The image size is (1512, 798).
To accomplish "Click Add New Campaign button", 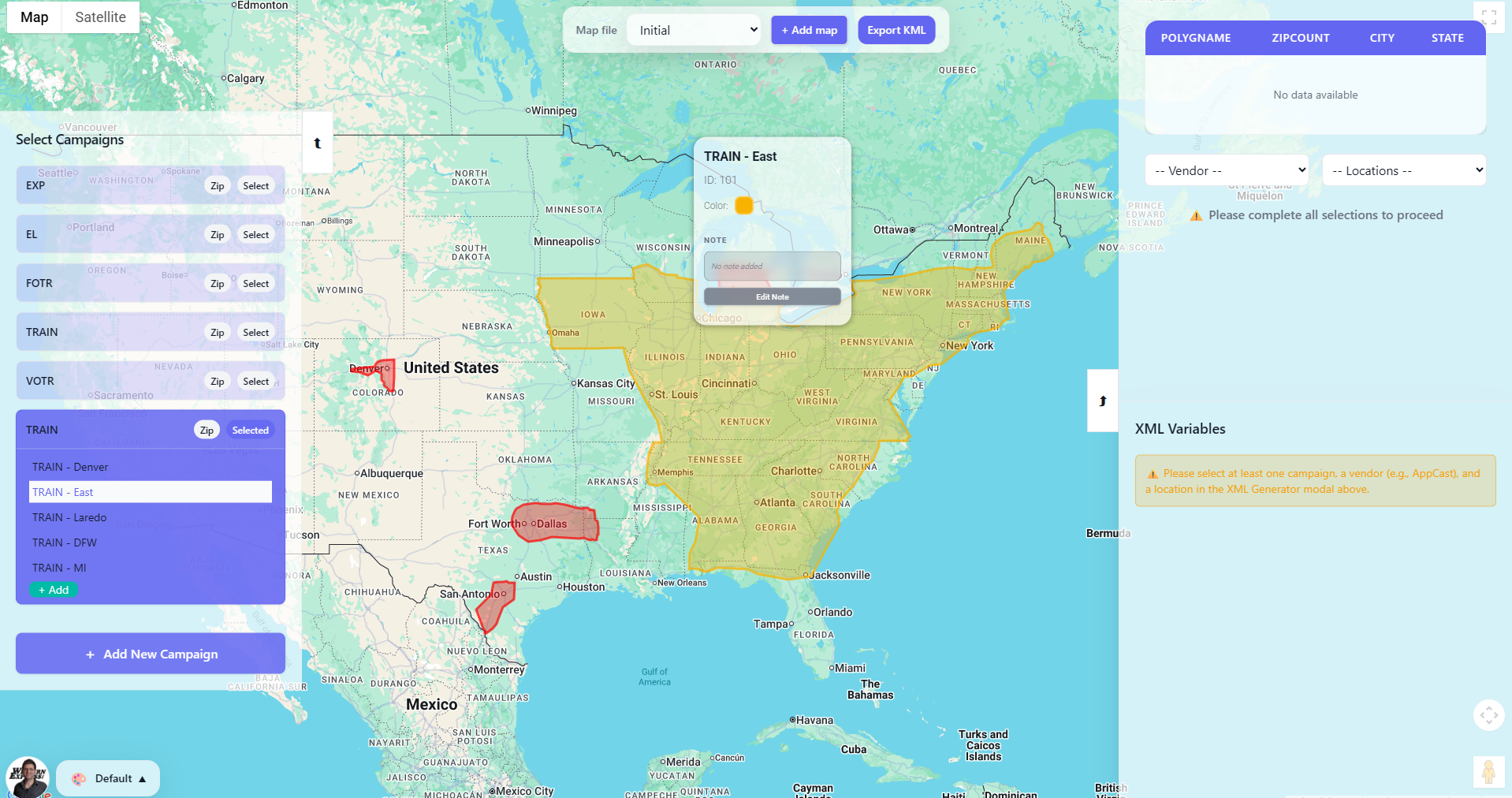I will tap(151, 654).
